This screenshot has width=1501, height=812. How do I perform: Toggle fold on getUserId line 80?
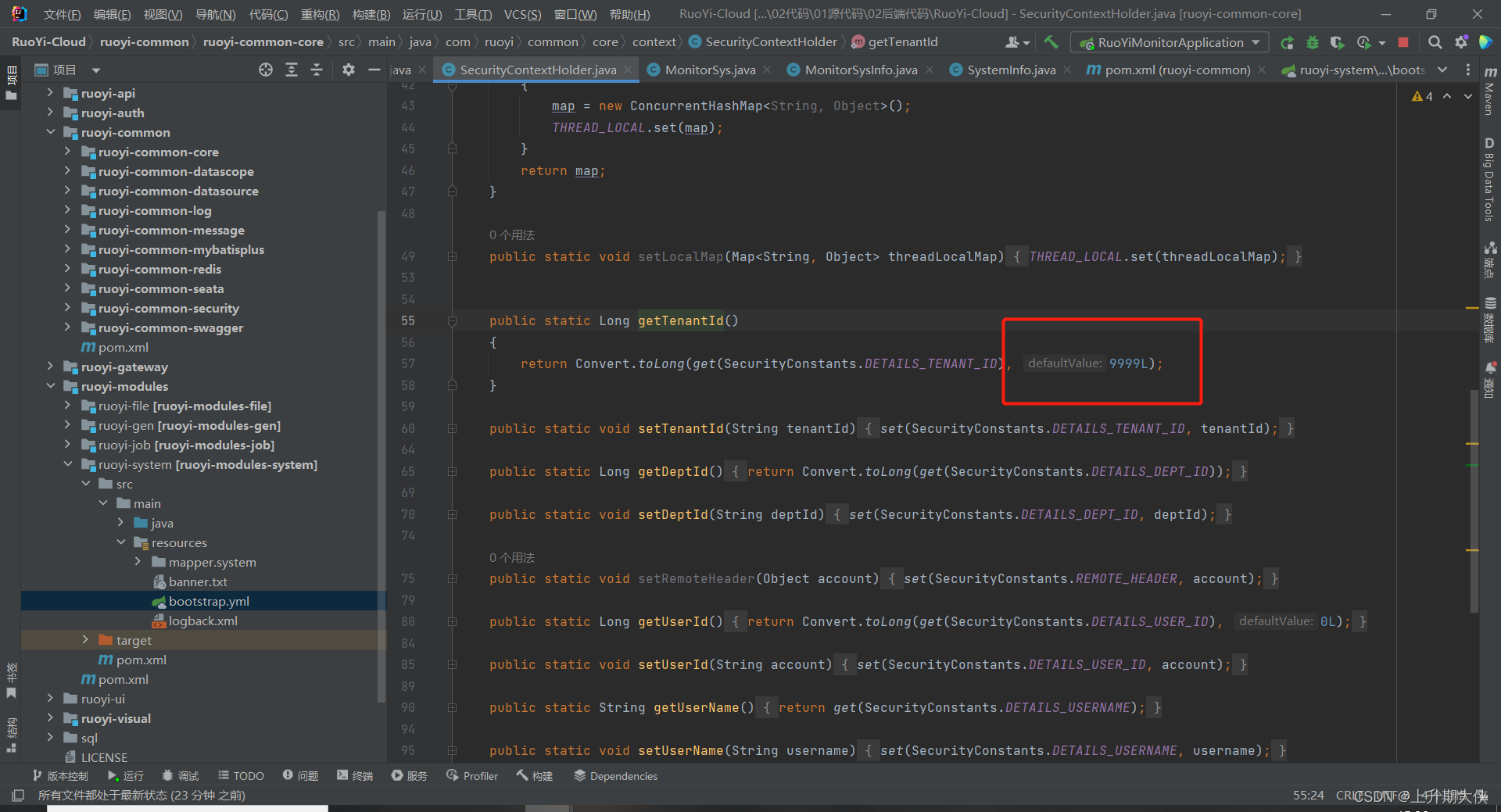pyautogui.click(x=452, y=622)
